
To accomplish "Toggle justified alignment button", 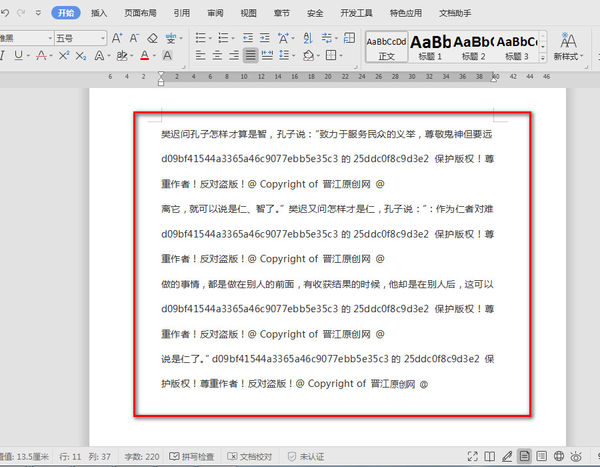I will pos(250,56).
